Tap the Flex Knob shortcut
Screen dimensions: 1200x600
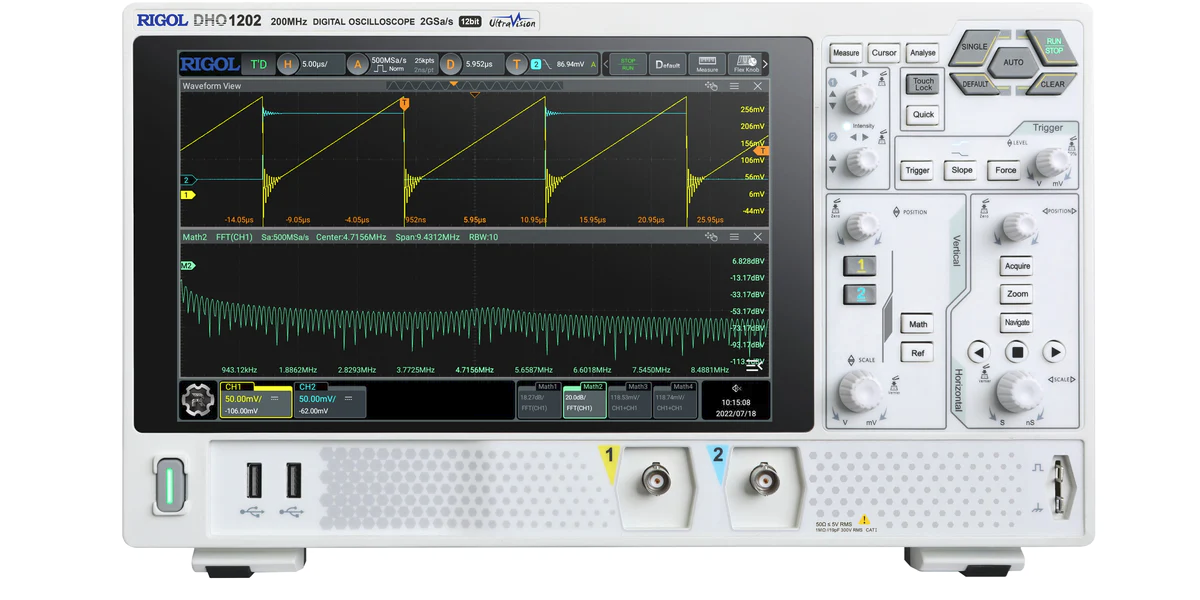(746, 64)
